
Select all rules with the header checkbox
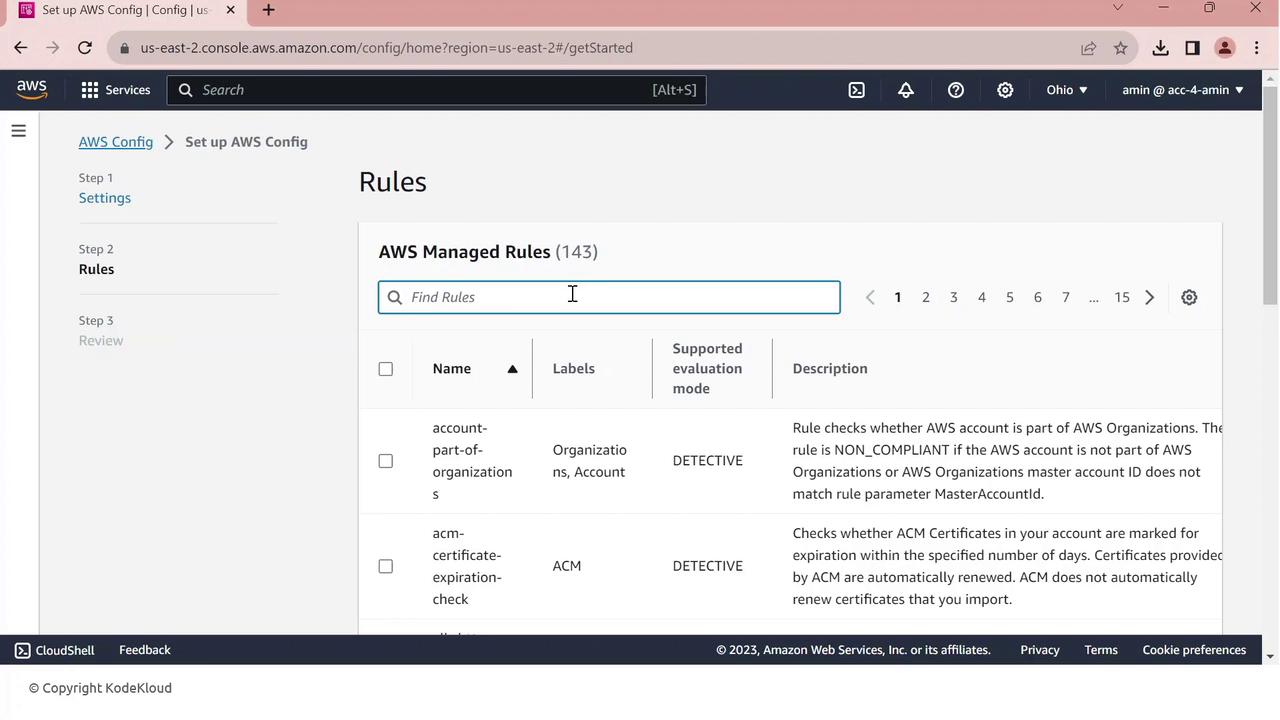tap(386, 369)
